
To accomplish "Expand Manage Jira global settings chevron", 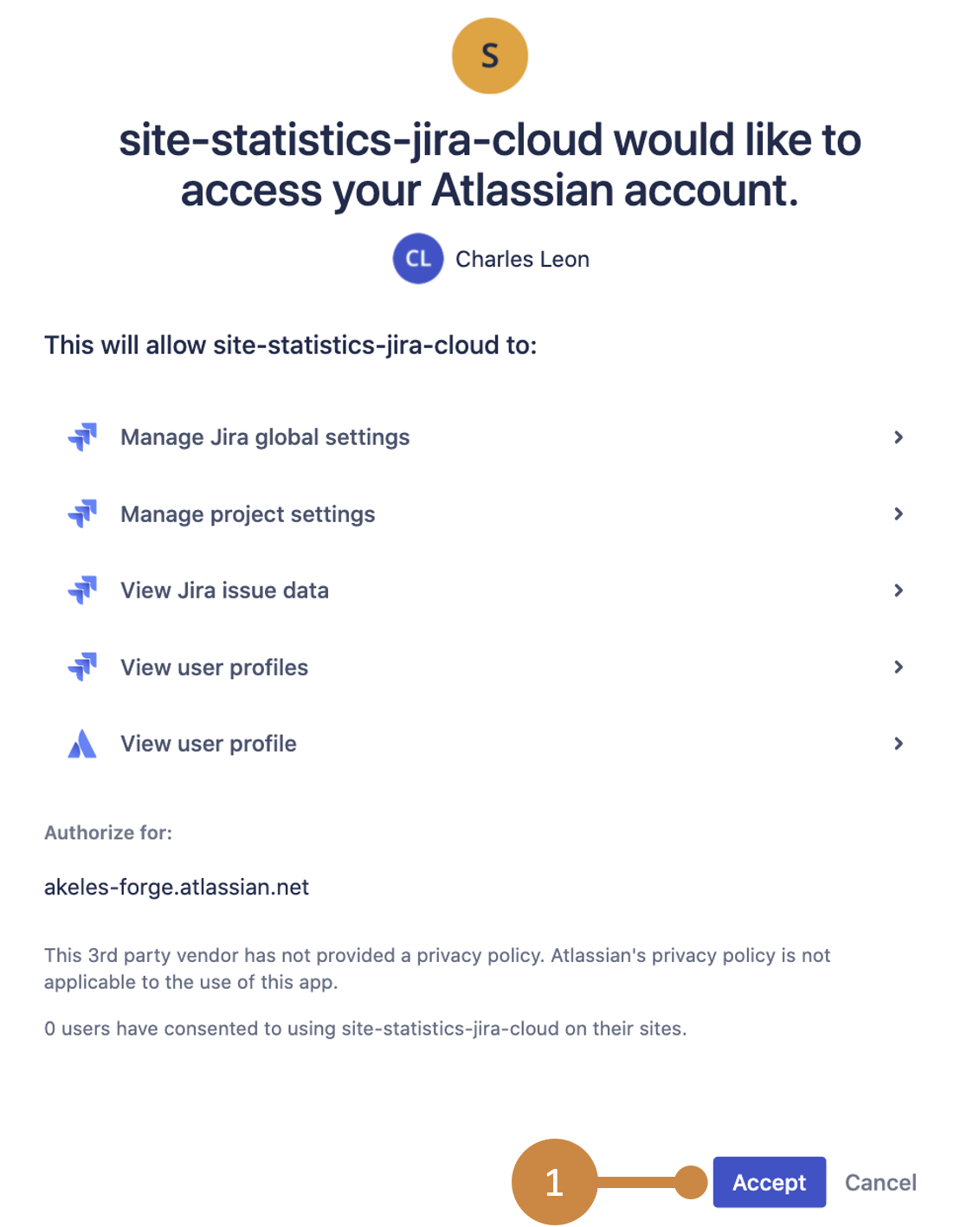I will click(899, 437).
